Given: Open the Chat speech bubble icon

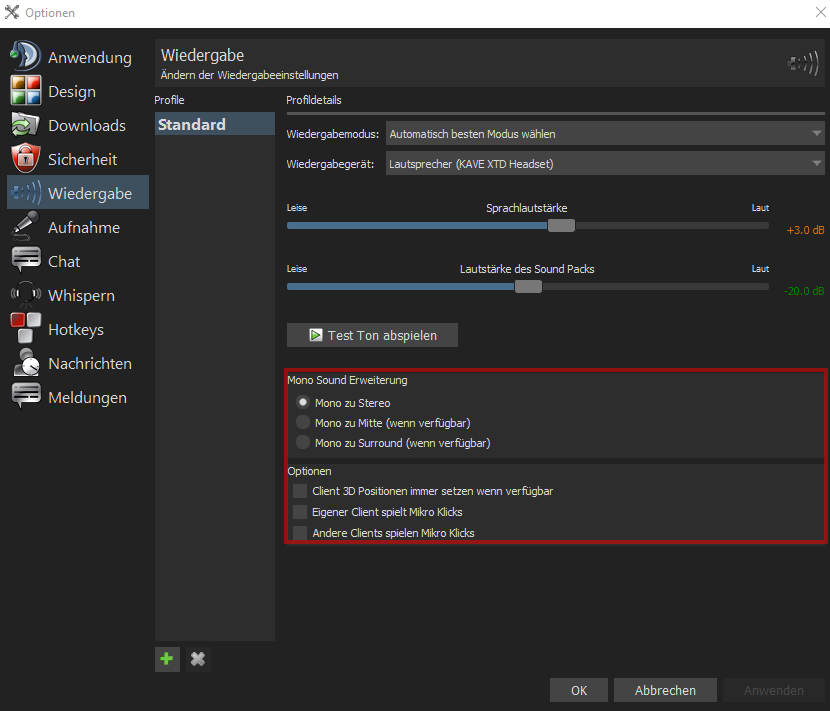Looking at the screenshot, I should [x=25, y=260].
